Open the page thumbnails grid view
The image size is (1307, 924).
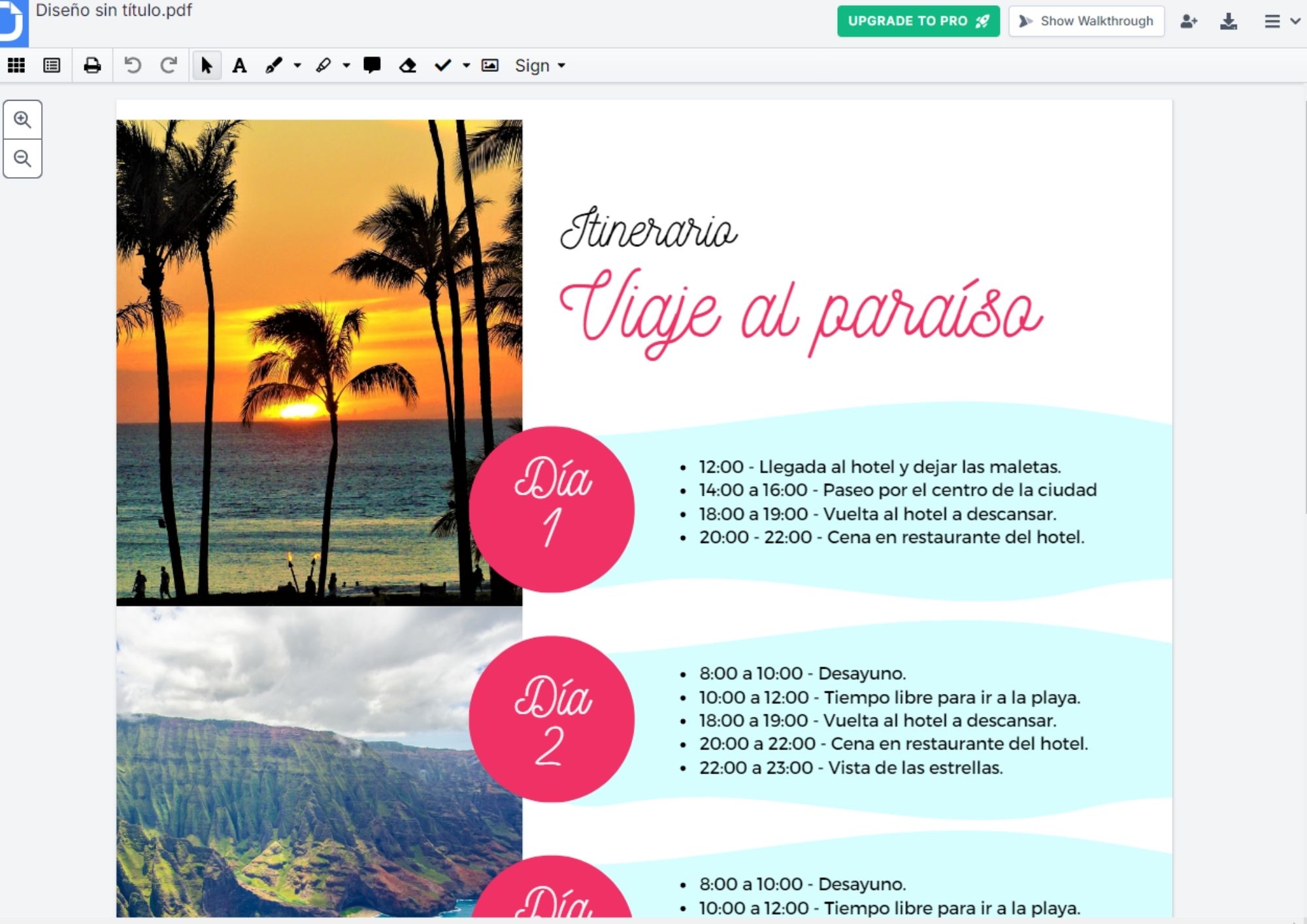pos(16,65)
